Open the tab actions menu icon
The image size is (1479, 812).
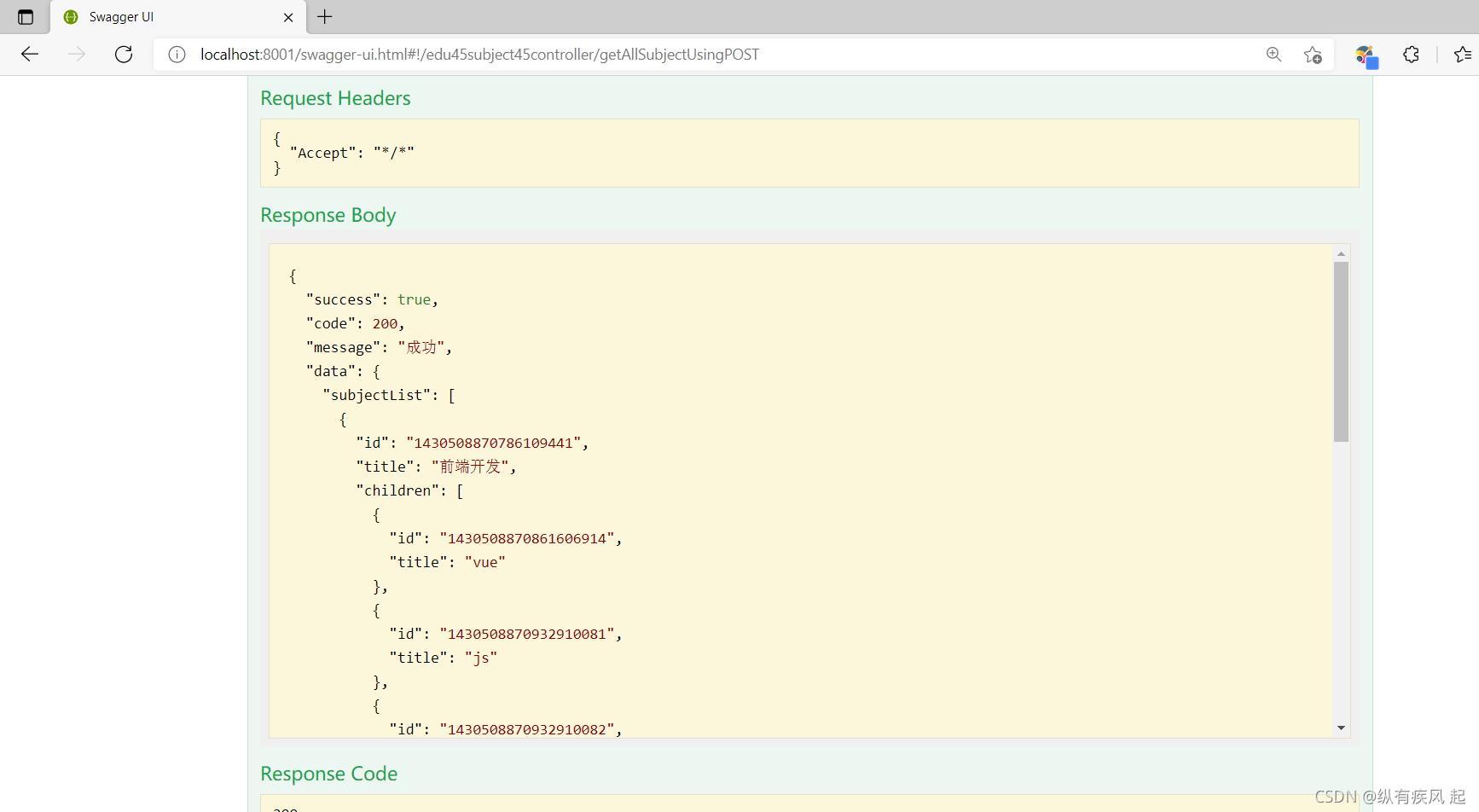pos(26,17)
